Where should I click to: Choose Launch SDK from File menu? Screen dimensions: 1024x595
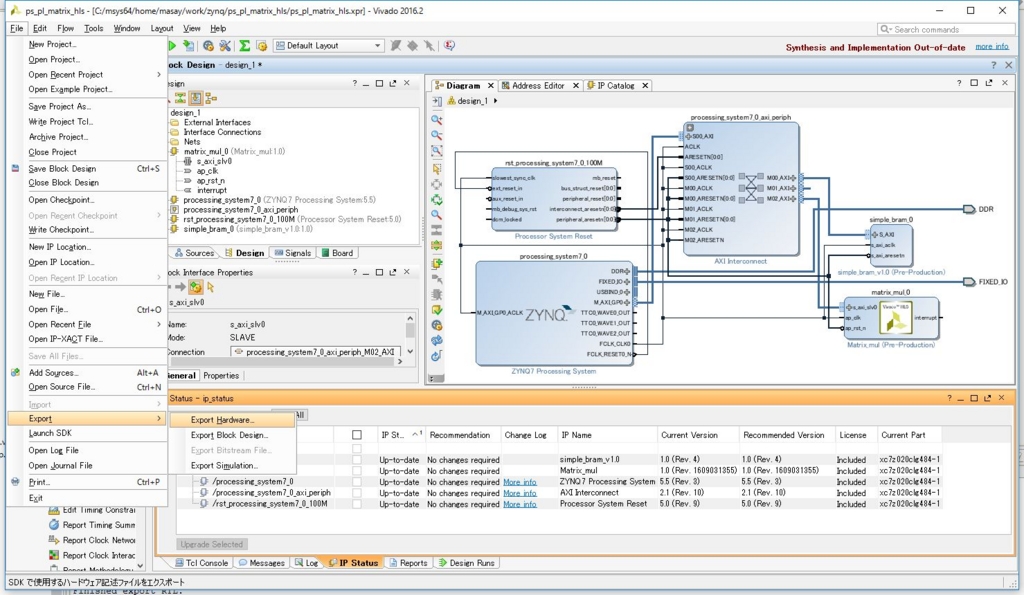click(50, 433)
